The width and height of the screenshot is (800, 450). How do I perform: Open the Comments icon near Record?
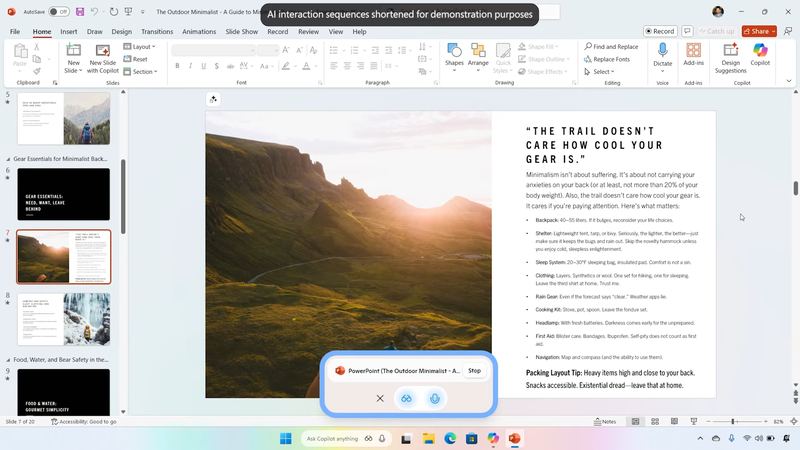tap(687, 31)
